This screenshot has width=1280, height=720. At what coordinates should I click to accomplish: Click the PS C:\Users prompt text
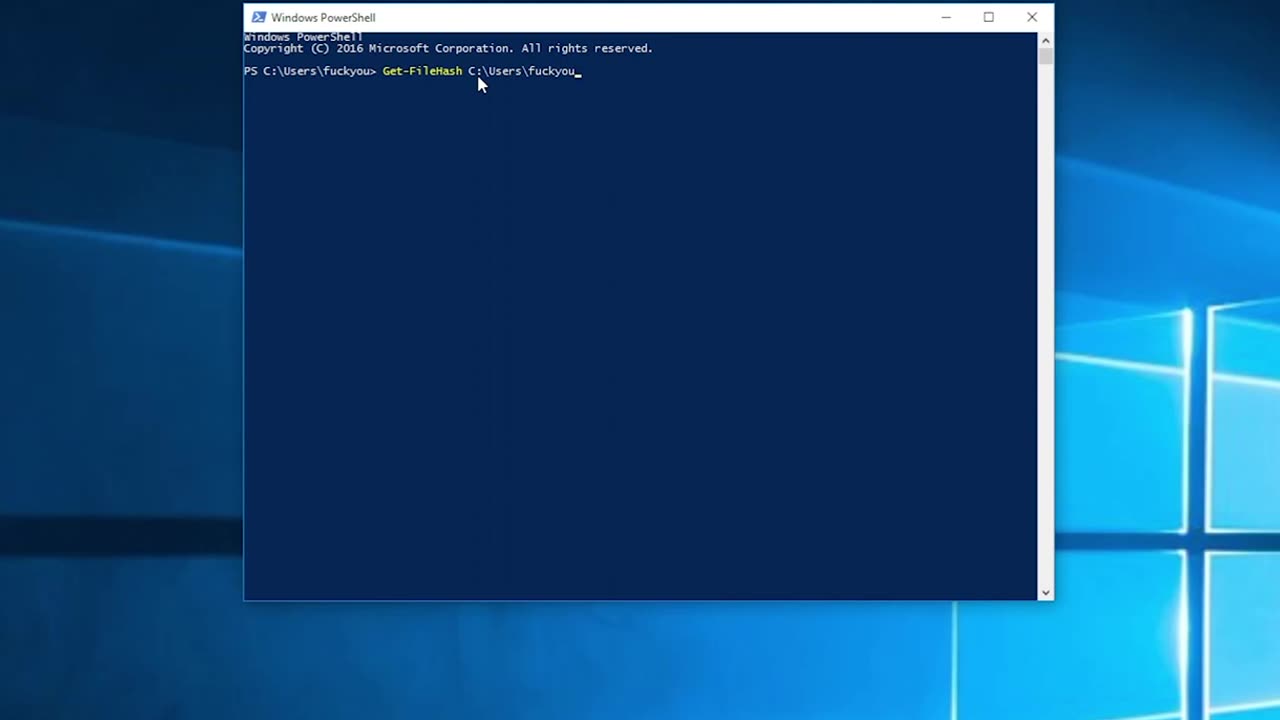pyautogui.click(x=310, y=71)
